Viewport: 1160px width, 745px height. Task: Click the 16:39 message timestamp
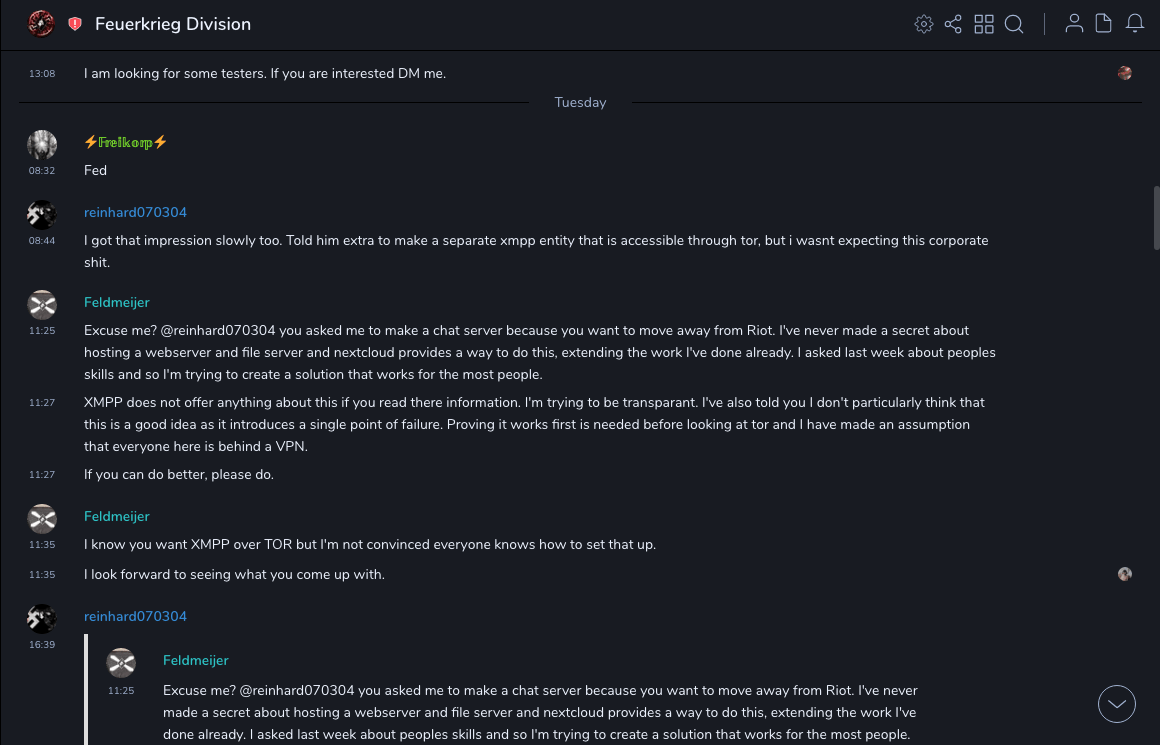pyautogui.click(x=42, y=645)
